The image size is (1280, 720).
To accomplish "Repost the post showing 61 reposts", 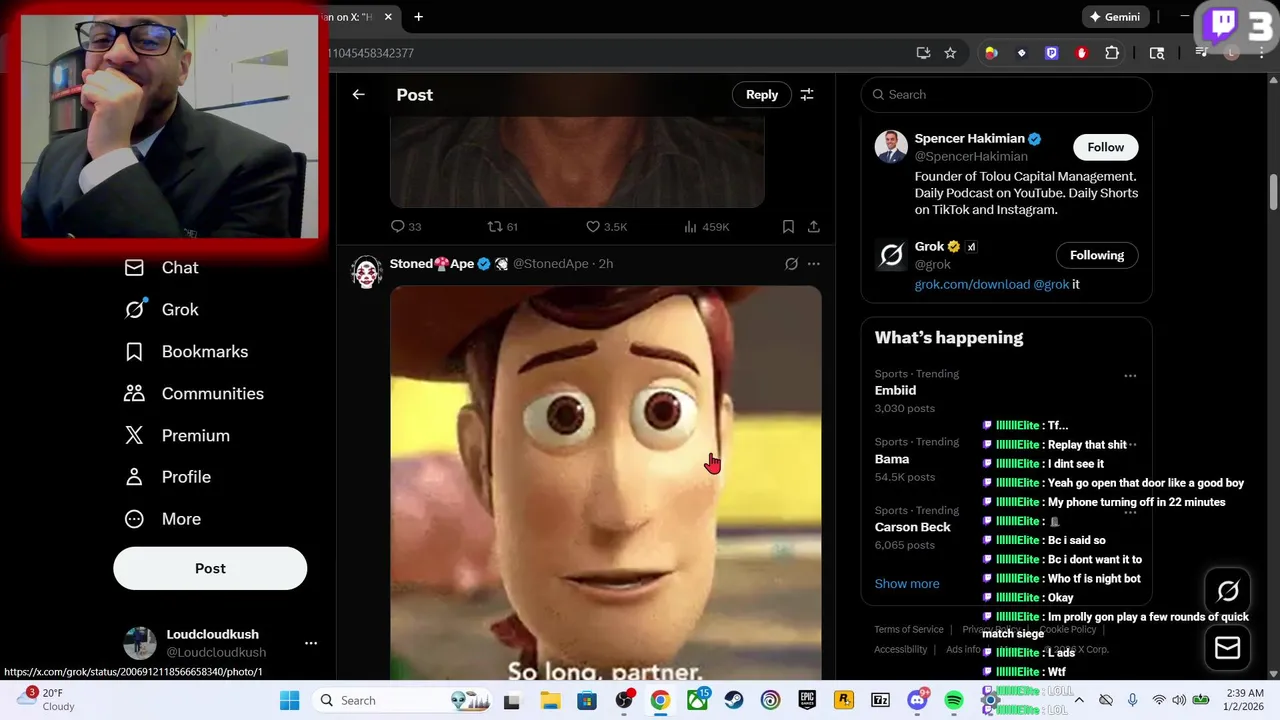I will 494,227.
